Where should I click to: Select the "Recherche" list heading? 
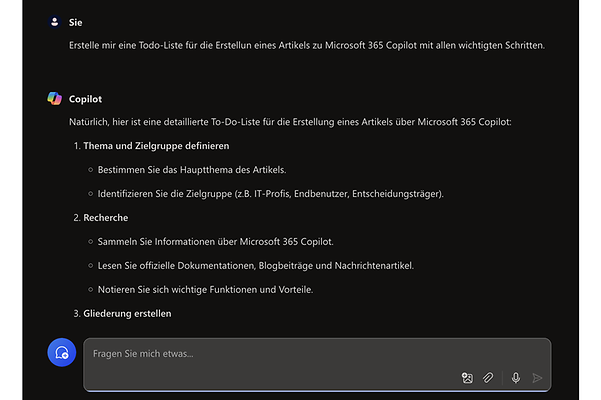106,217
